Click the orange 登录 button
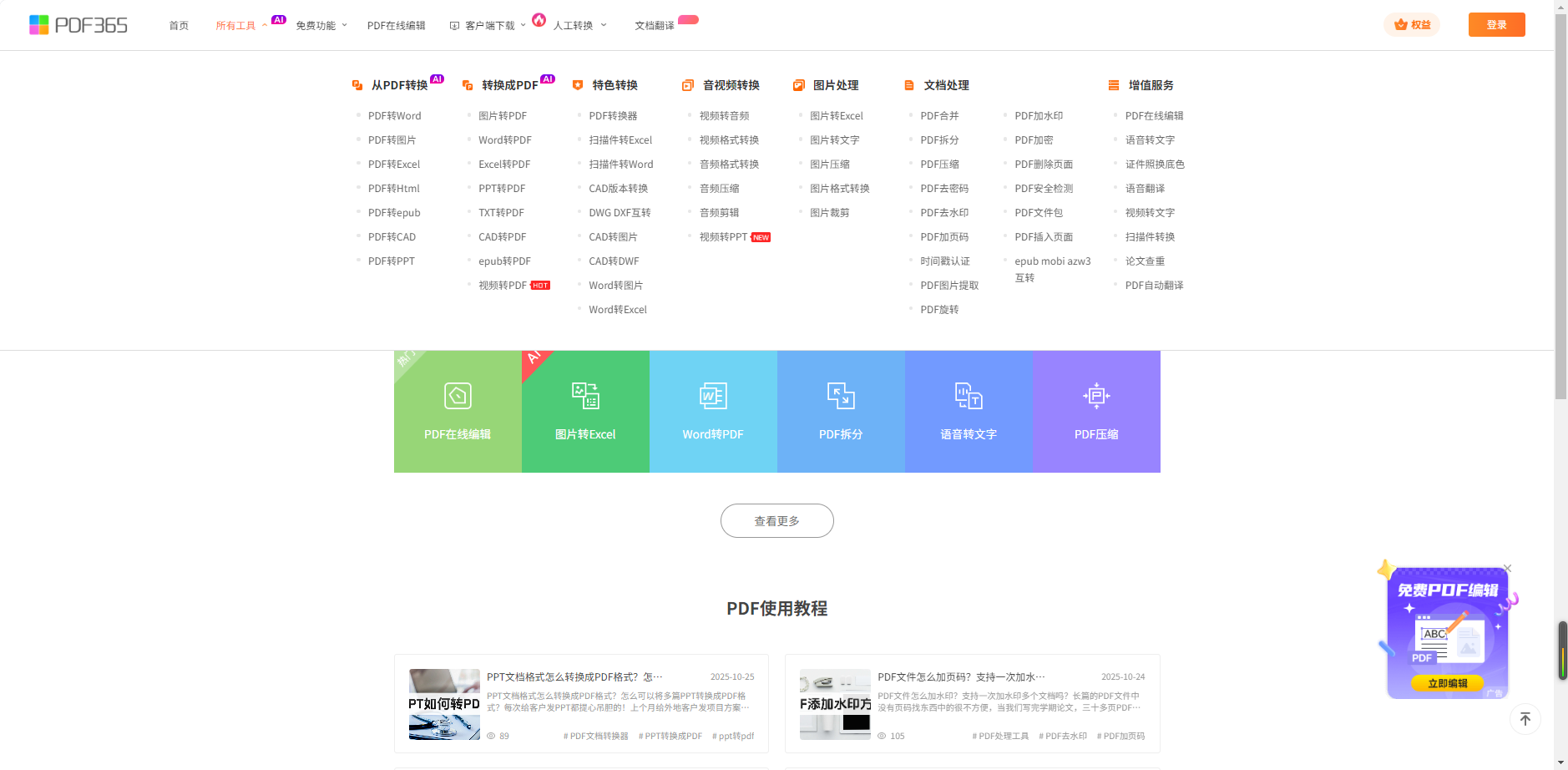The height and width of the screenshot is (770, 1568). click(1496, 25)
